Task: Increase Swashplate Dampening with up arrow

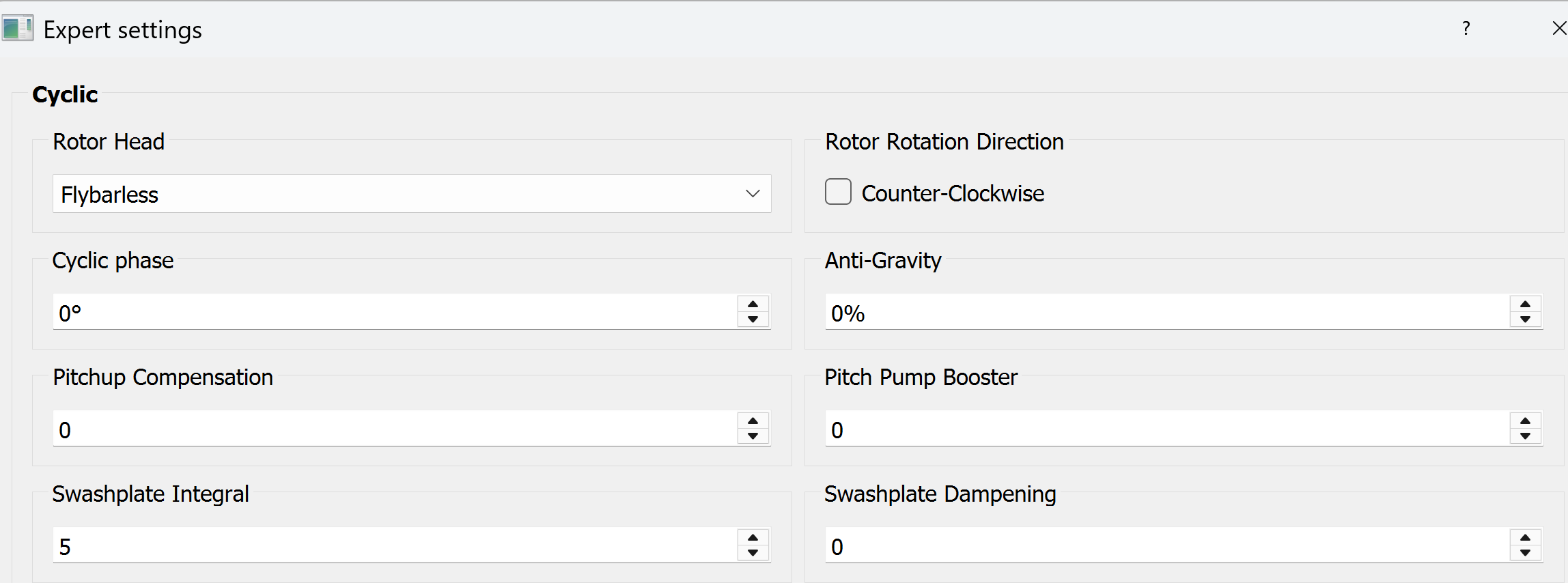Action: 1525,538
